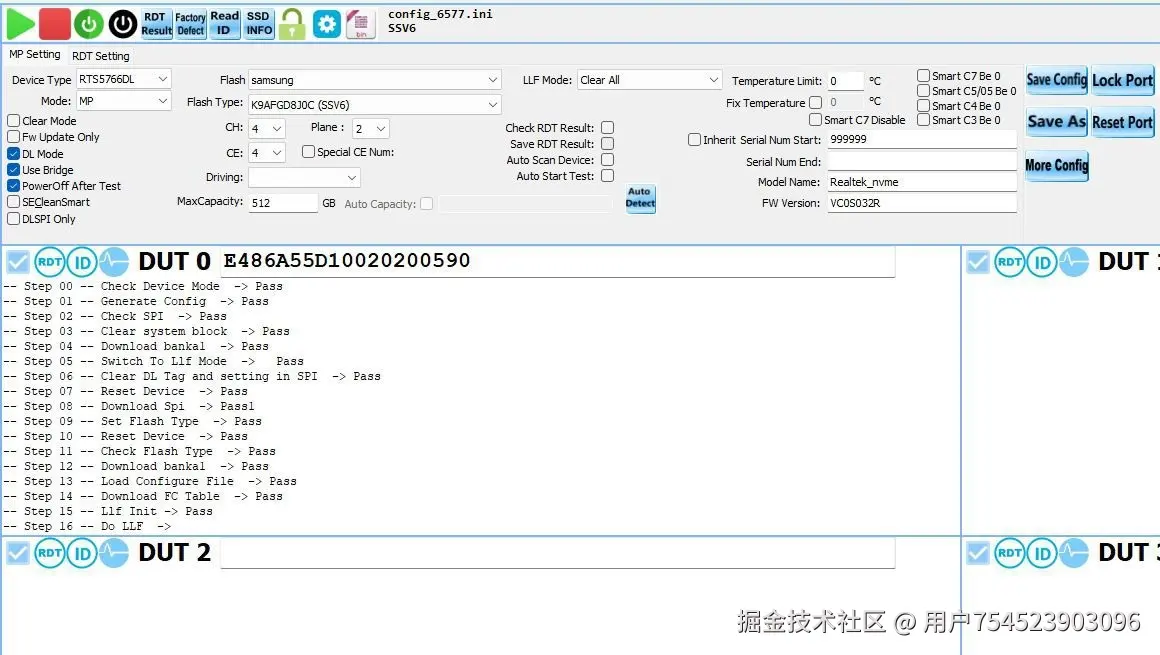Screen dimensions: 1160x655
Task: Open the SSD INFO toolbar button
Action: tap(259, 24)
